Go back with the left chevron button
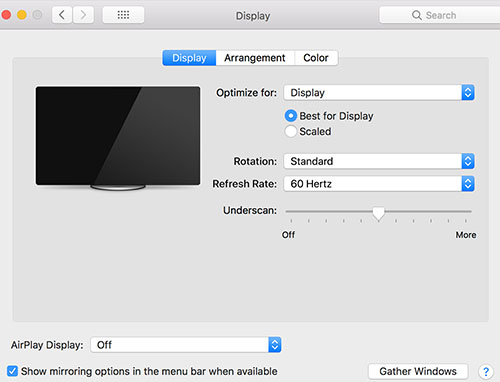Screen dimensions: 500x382 pyautogui.click(x=62, y=15)
